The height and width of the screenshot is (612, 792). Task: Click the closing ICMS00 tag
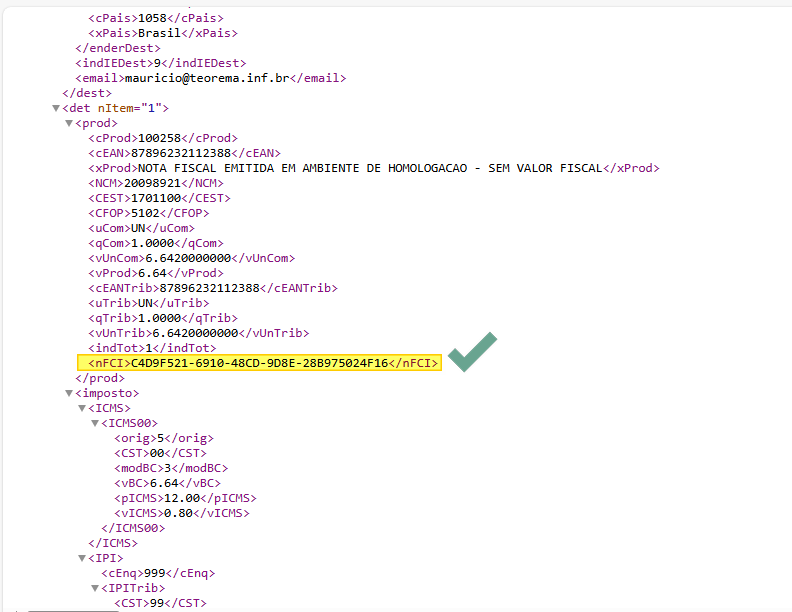[133, 528]
